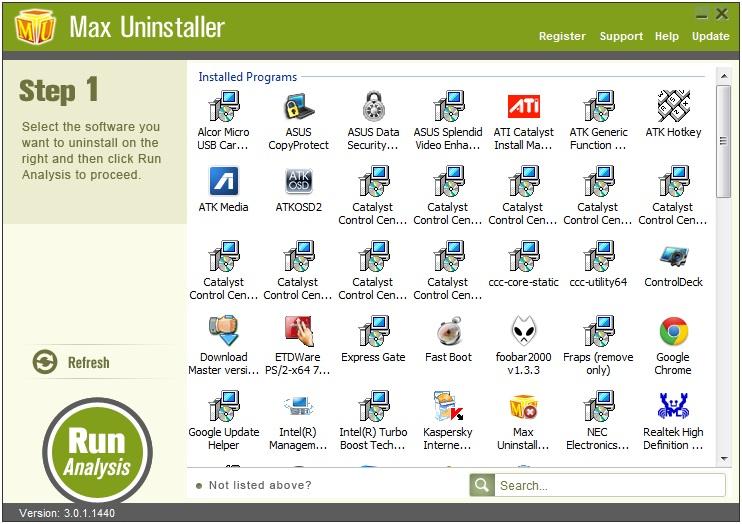Open the Support menu link

point(621,36)
